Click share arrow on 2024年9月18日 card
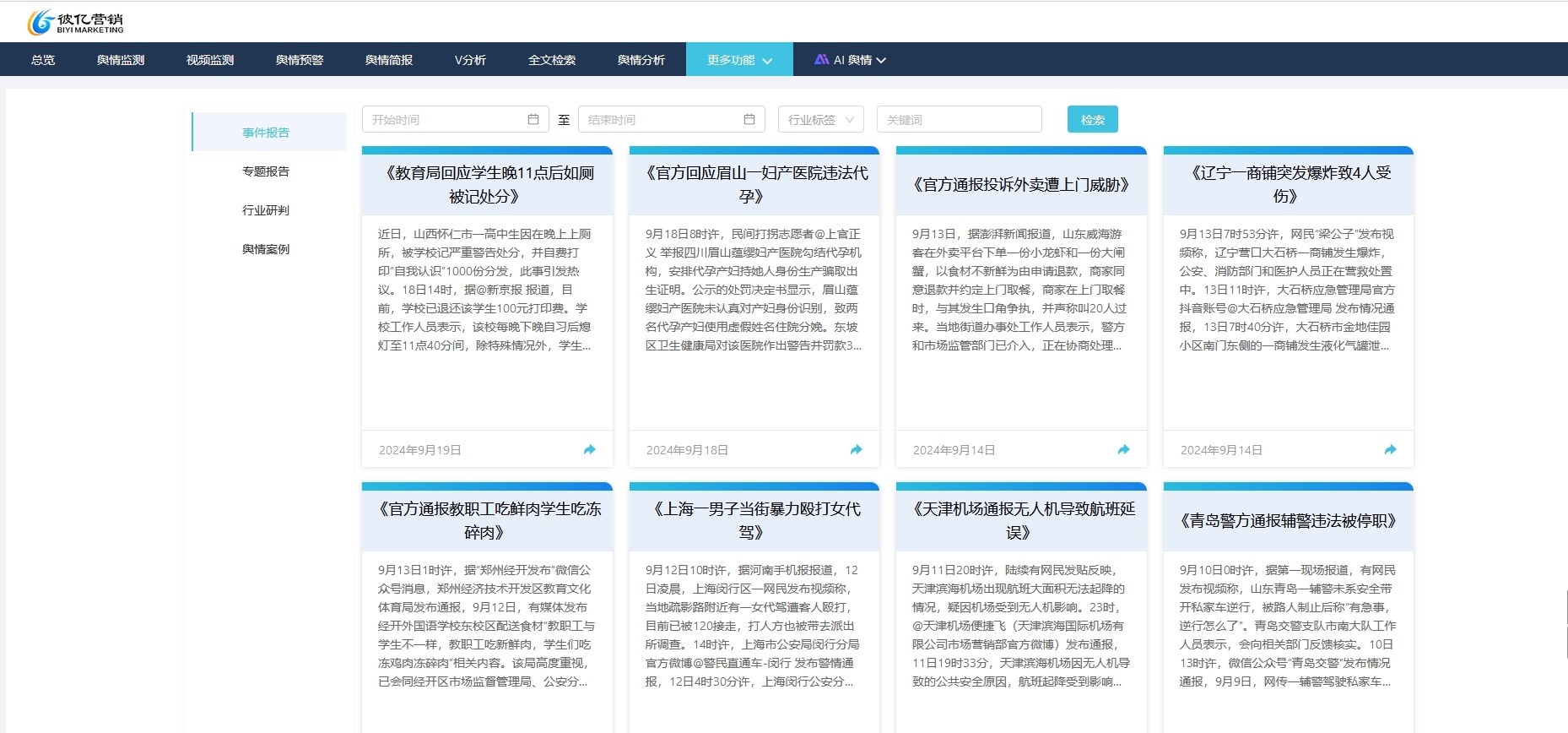Screen dimensions: 1568x733 [856, 450]
